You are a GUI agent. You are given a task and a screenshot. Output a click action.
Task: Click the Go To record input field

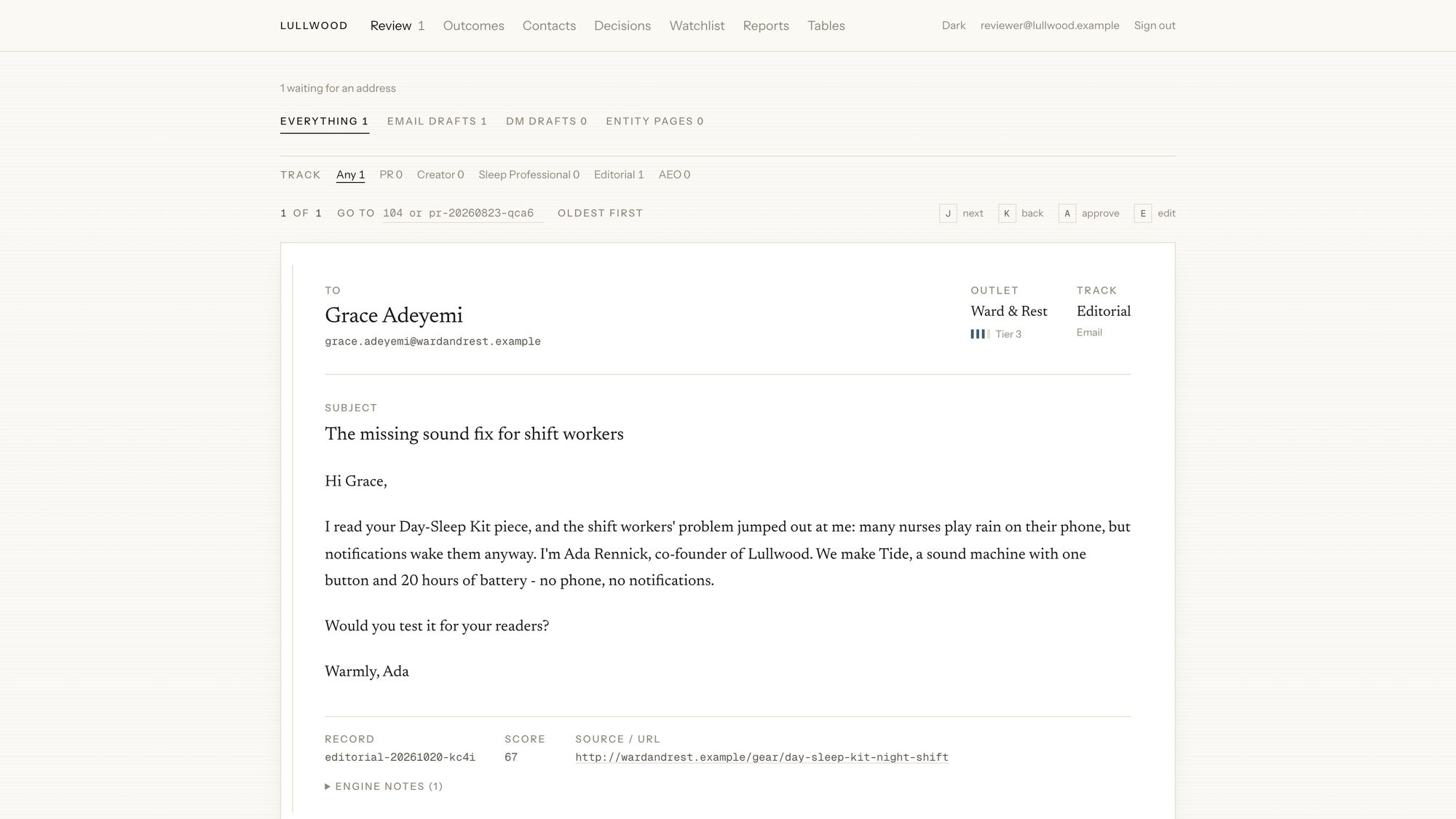[463, 213]
